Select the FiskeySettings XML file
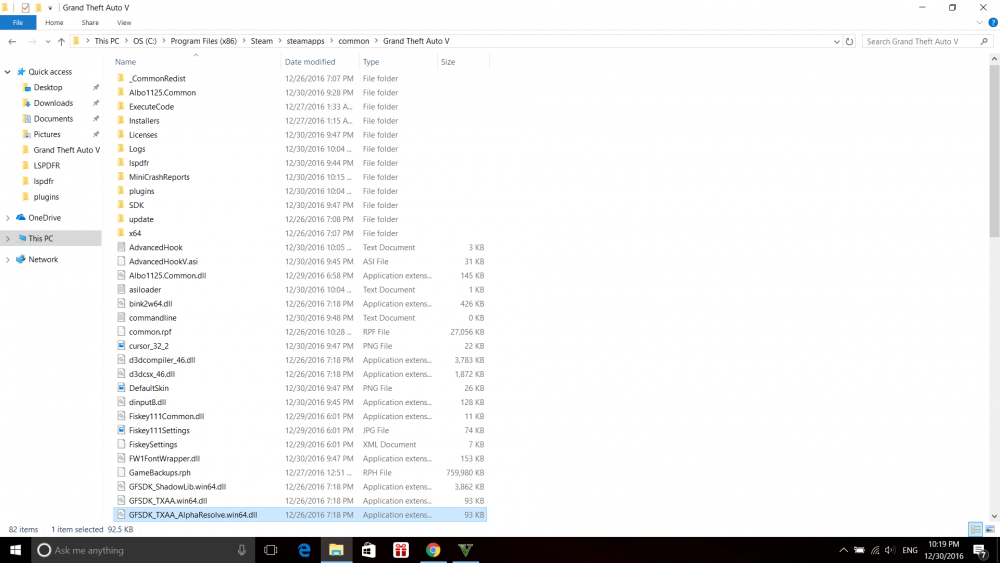 point(153,444)
